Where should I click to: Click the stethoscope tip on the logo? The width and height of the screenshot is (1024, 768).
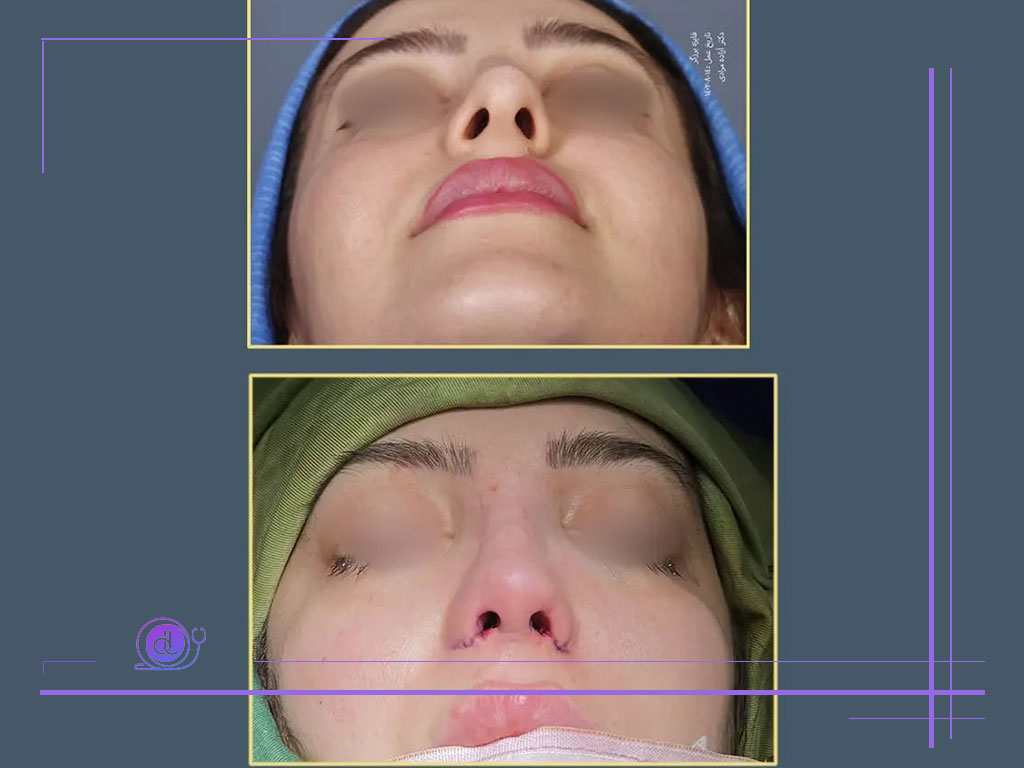[x=199, y=633]
